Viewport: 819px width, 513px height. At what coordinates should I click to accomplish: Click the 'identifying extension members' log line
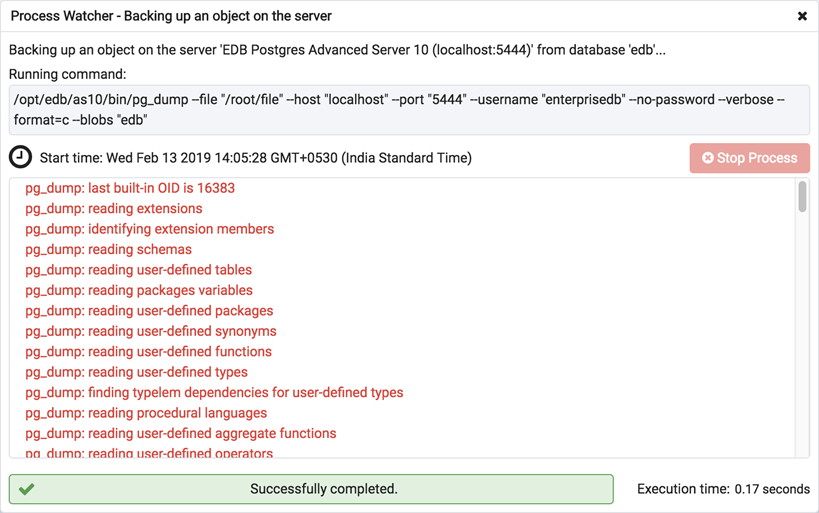(x=150, y=229)
